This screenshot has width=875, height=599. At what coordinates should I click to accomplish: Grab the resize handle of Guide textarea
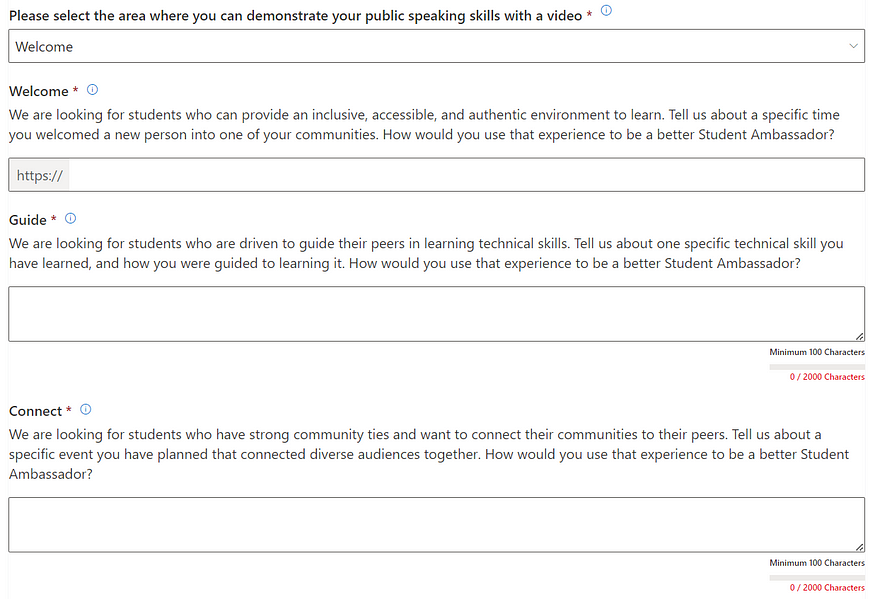pos(859,336)
